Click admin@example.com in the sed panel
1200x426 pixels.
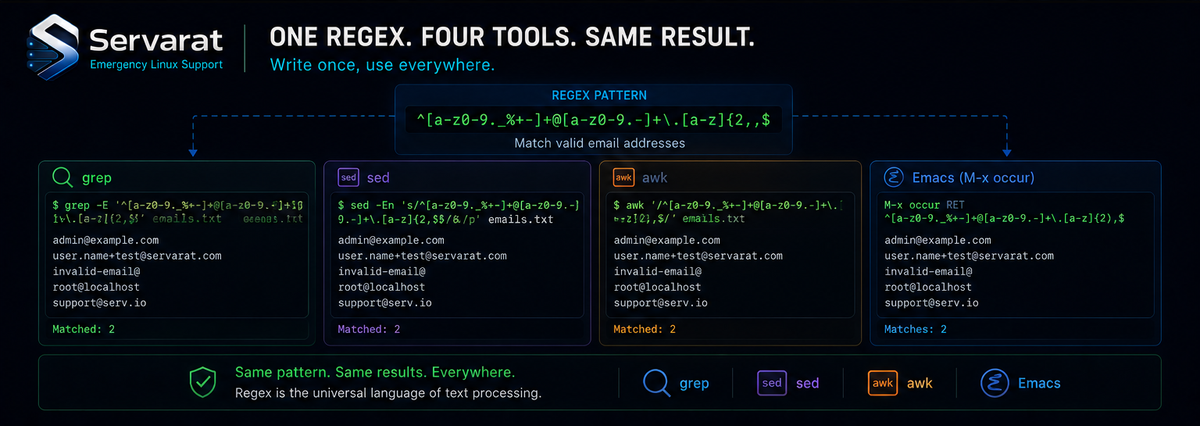click(x=391, y=241)
